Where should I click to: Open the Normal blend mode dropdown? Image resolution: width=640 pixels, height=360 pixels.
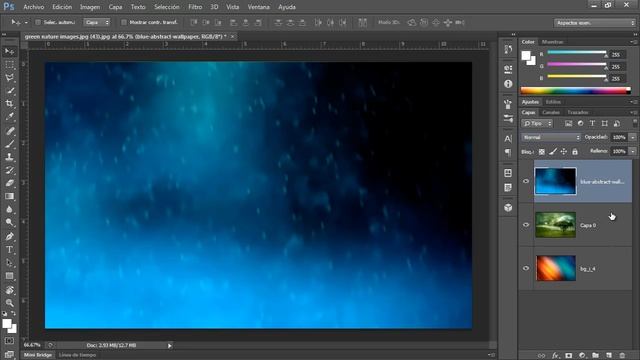(551, 138)
